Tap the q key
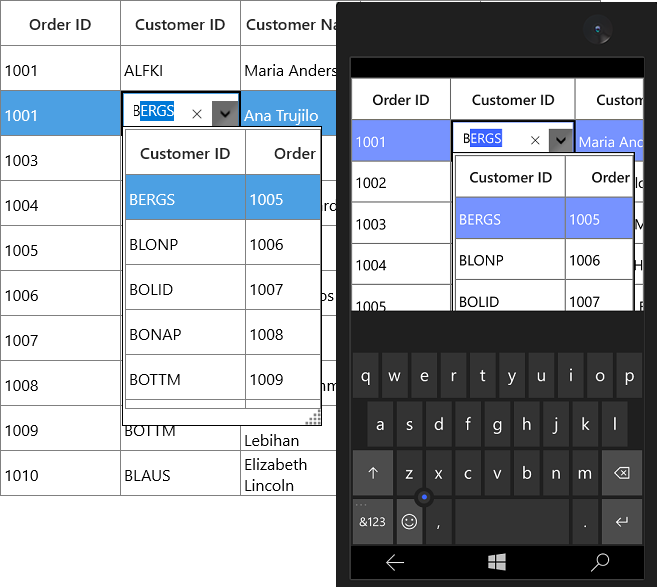The image size is (657, 587). click(365, 375)
